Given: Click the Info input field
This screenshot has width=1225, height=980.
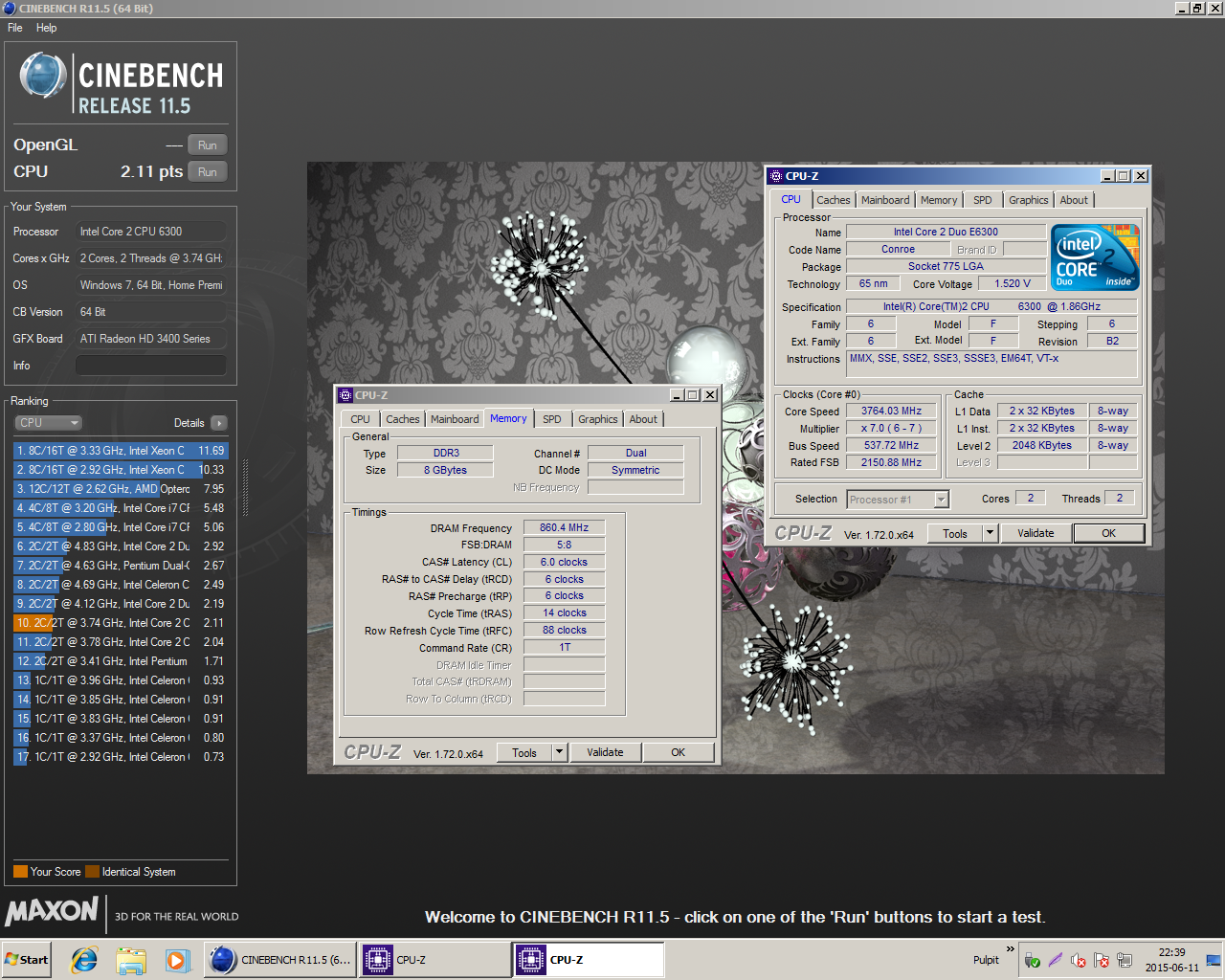Looking at the screenshot, I should (x=151, y=366).
